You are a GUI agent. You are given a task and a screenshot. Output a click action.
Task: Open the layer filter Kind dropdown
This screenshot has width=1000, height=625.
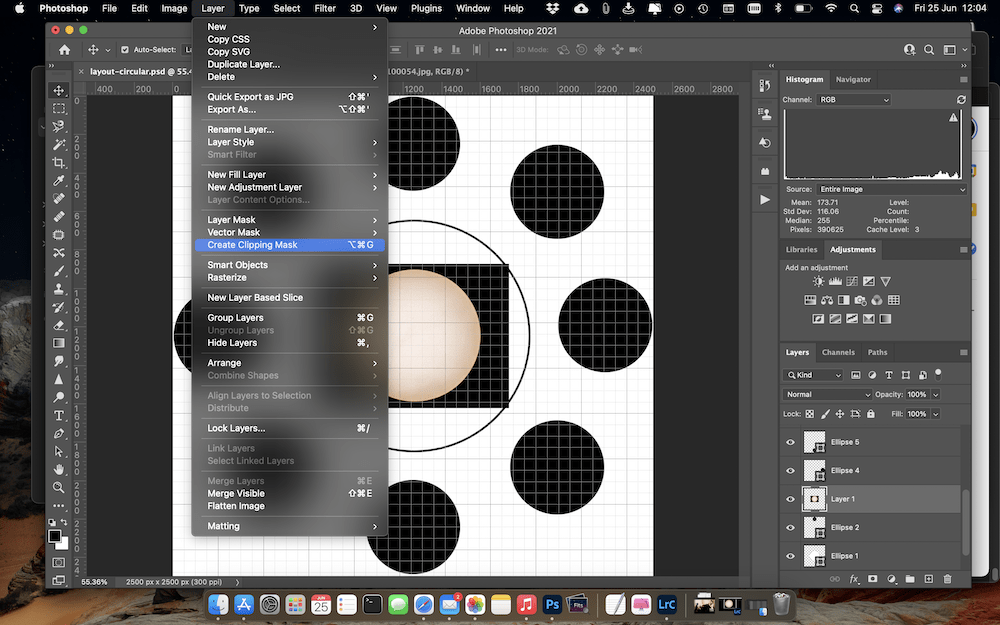[x=814, y=375]
